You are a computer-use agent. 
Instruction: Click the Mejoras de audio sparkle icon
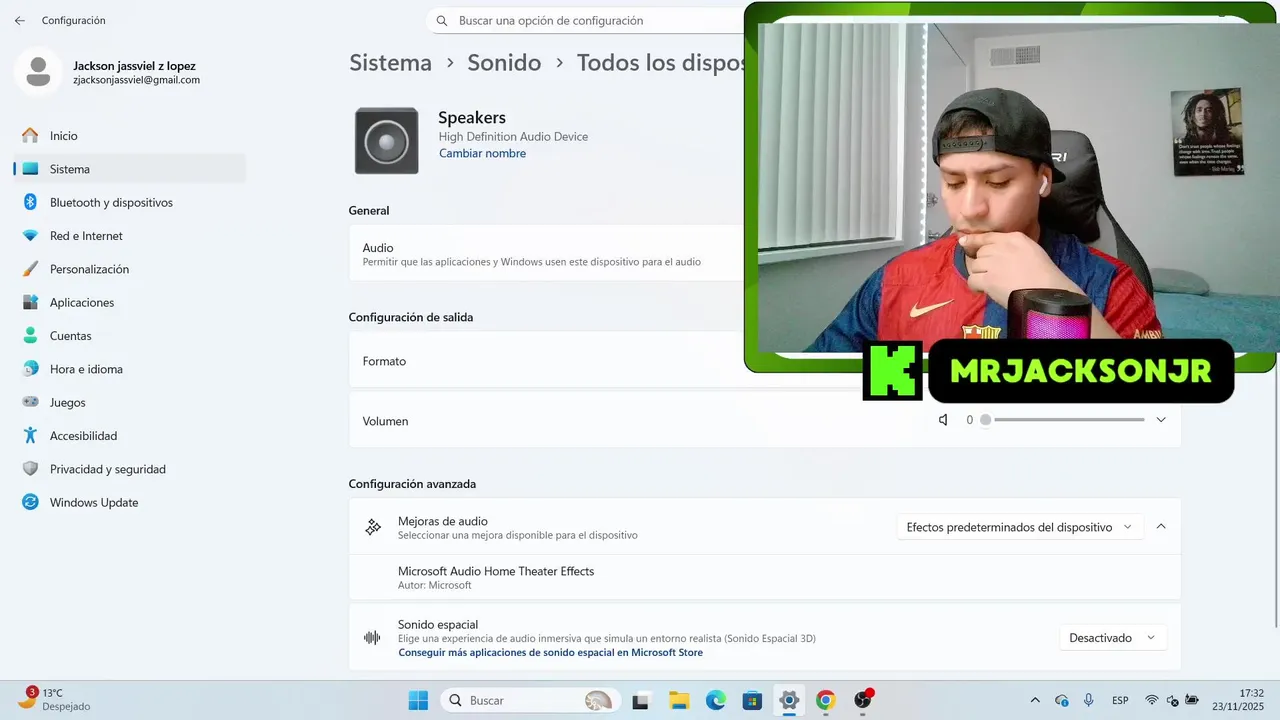point(373,527)
